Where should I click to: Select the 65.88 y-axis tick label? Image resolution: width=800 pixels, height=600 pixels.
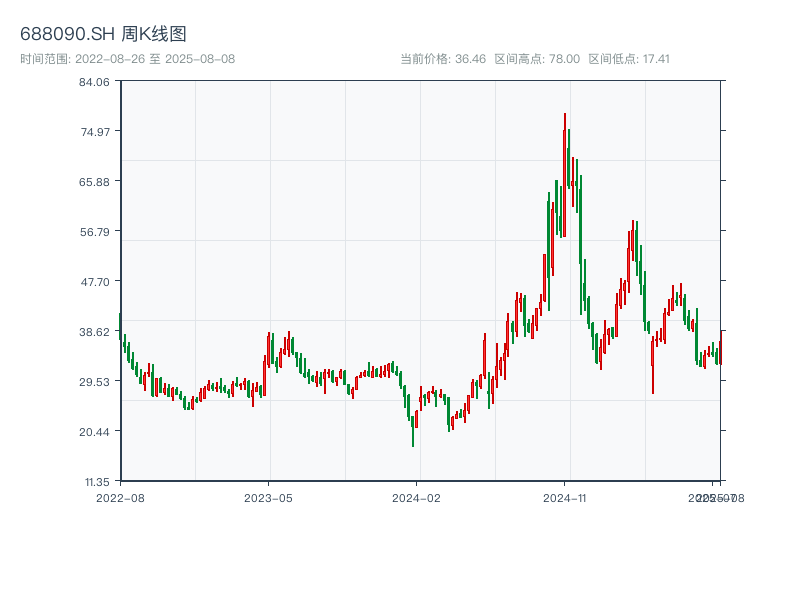(94, 182)
